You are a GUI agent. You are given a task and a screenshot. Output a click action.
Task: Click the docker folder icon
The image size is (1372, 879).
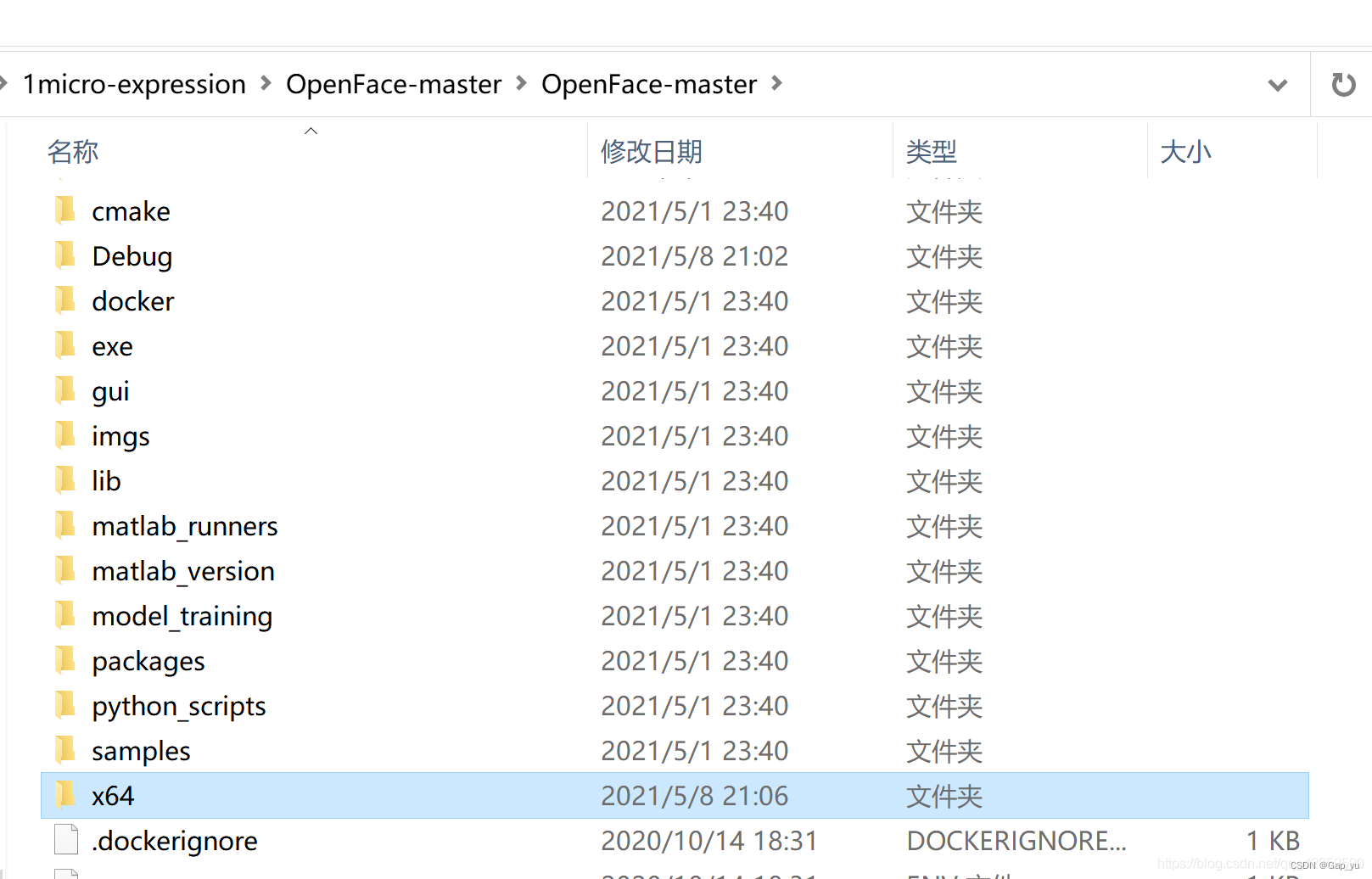[65, 300]
